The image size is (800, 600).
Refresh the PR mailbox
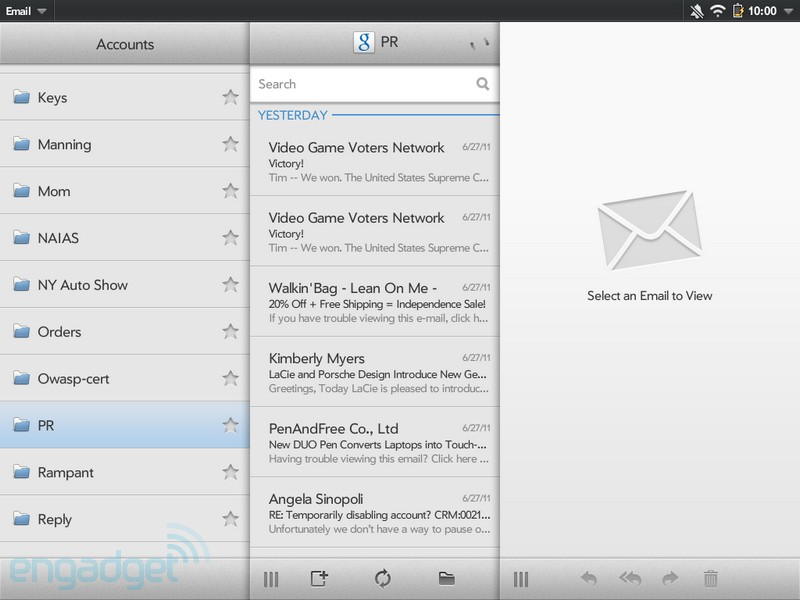point(383,579)
